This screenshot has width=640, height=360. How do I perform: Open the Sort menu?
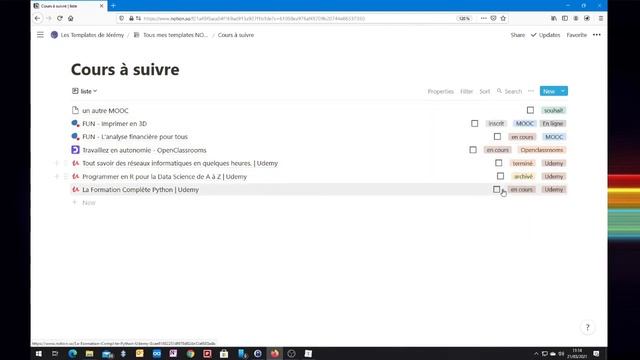coord(484,91)
